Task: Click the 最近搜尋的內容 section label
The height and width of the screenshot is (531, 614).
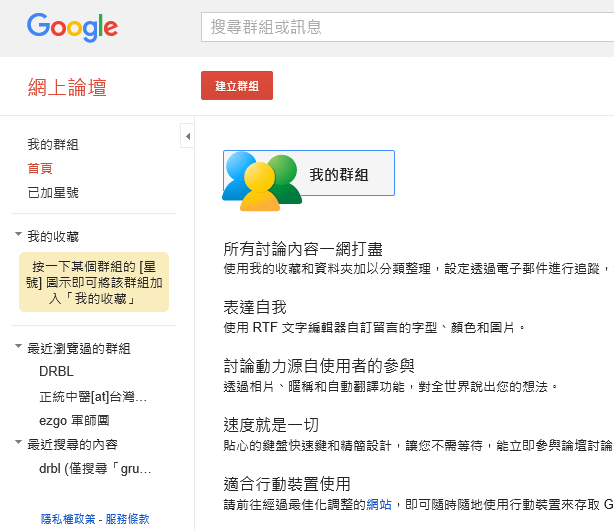Action: tap(72, 444)
